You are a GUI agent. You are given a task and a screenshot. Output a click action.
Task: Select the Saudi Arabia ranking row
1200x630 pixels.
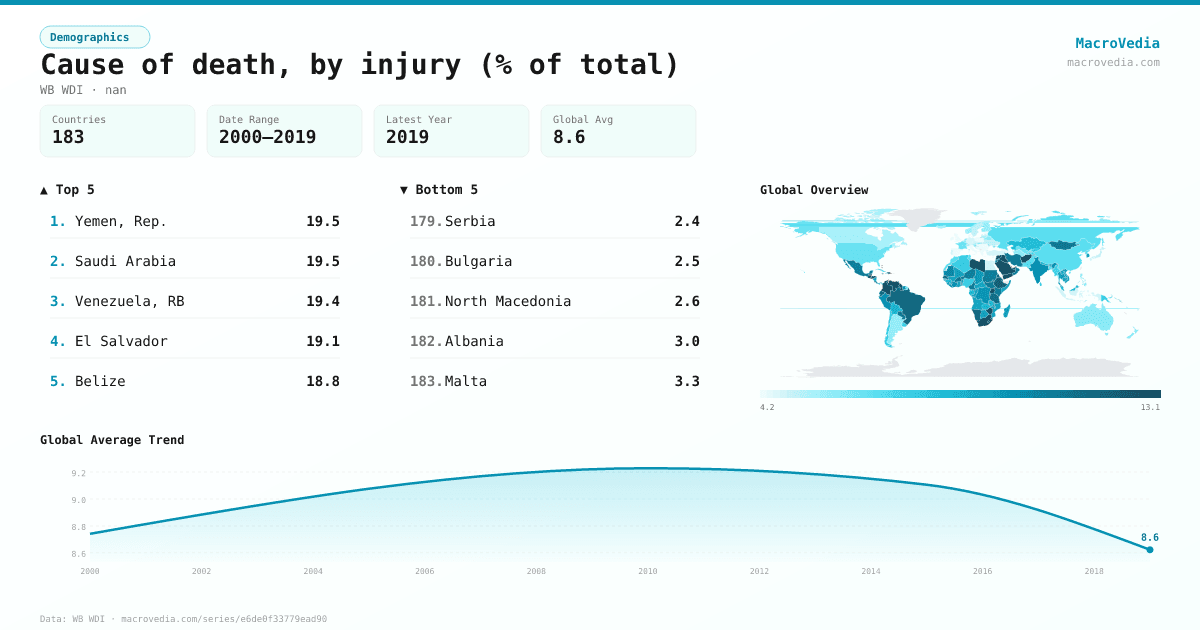194,261
